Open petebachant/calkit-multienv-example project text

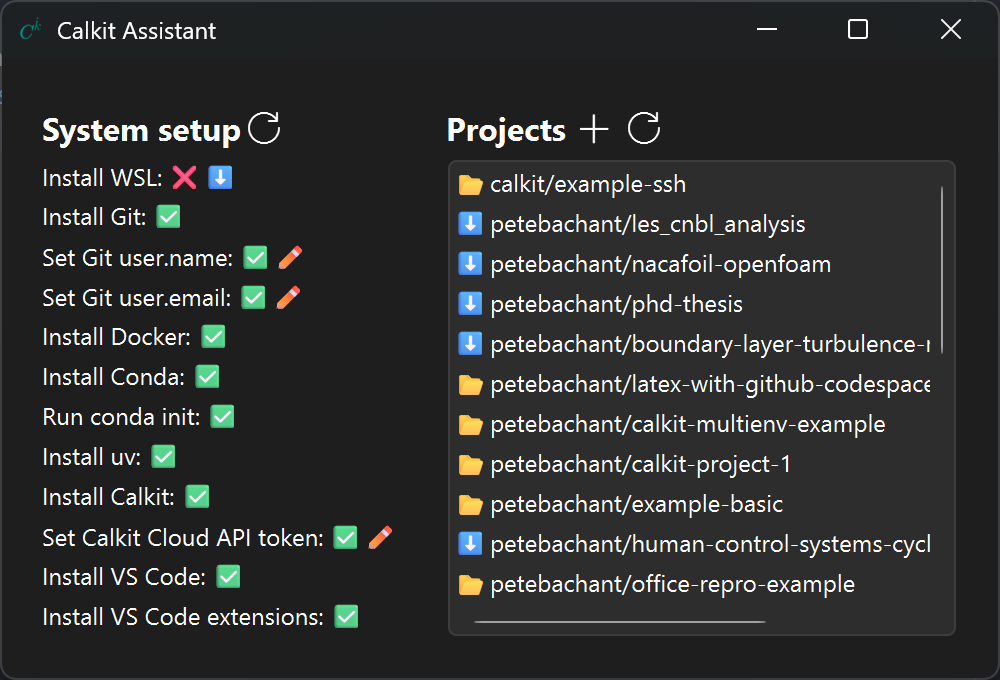pyautogui.click(x=688, y=424)
